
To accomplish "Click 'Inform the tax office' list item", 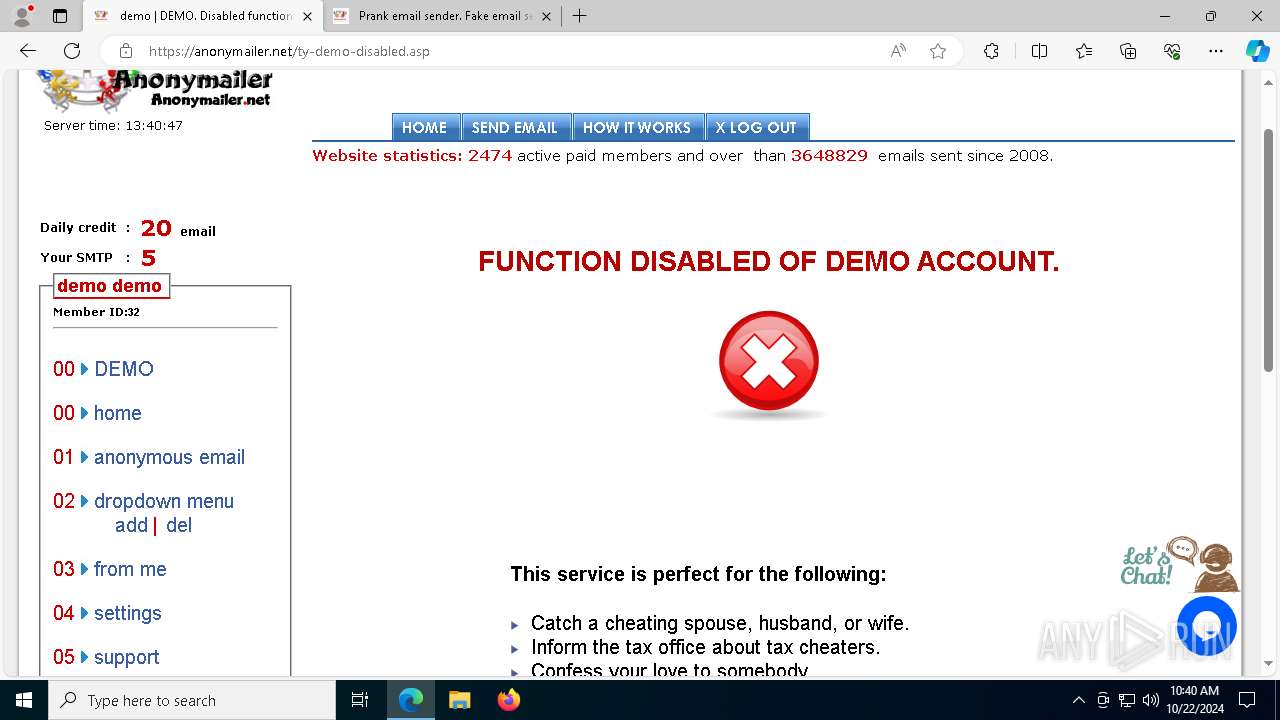I will (706, 647).
